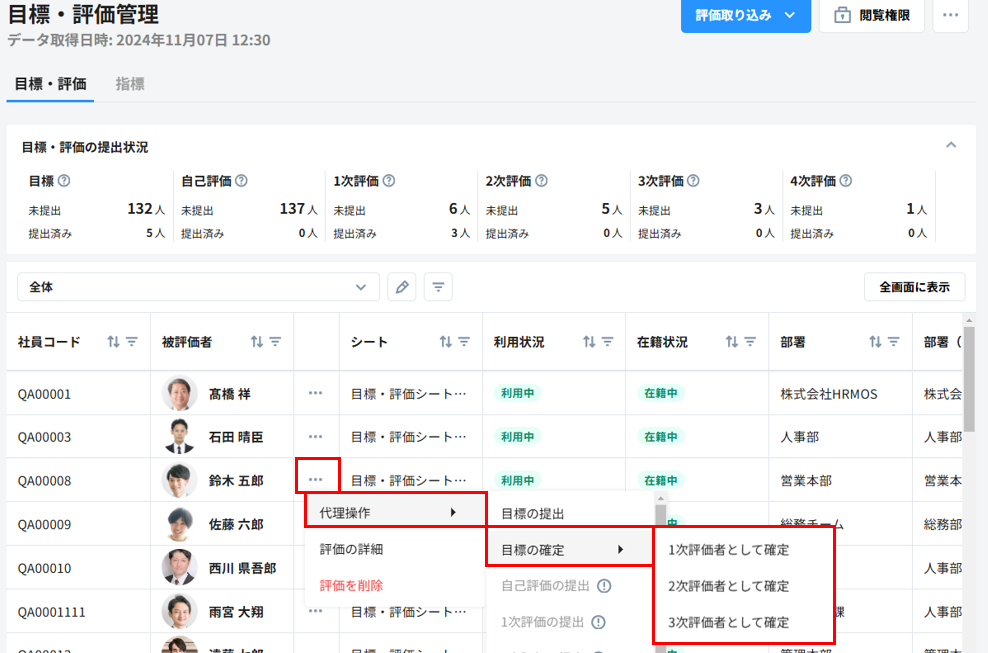This screenshot has width=988, height=653.
Task: Open the 全体 view dropdown
Action: [198, 287]
